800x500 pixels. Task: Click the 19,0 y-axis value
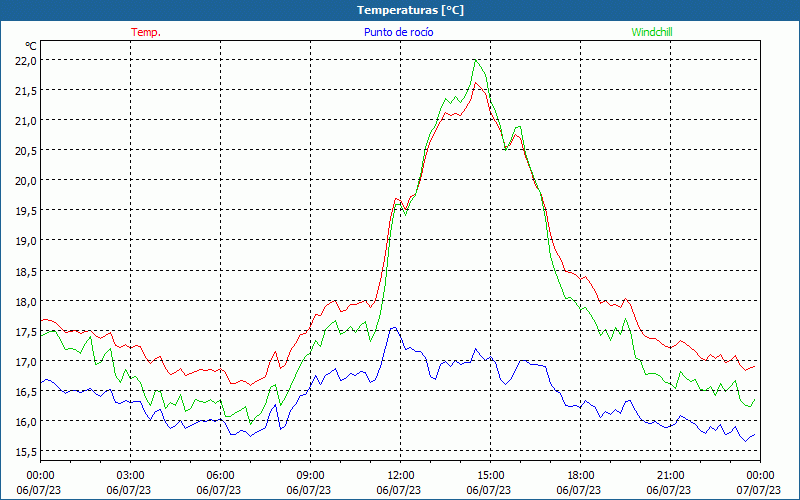coord(26,241)
